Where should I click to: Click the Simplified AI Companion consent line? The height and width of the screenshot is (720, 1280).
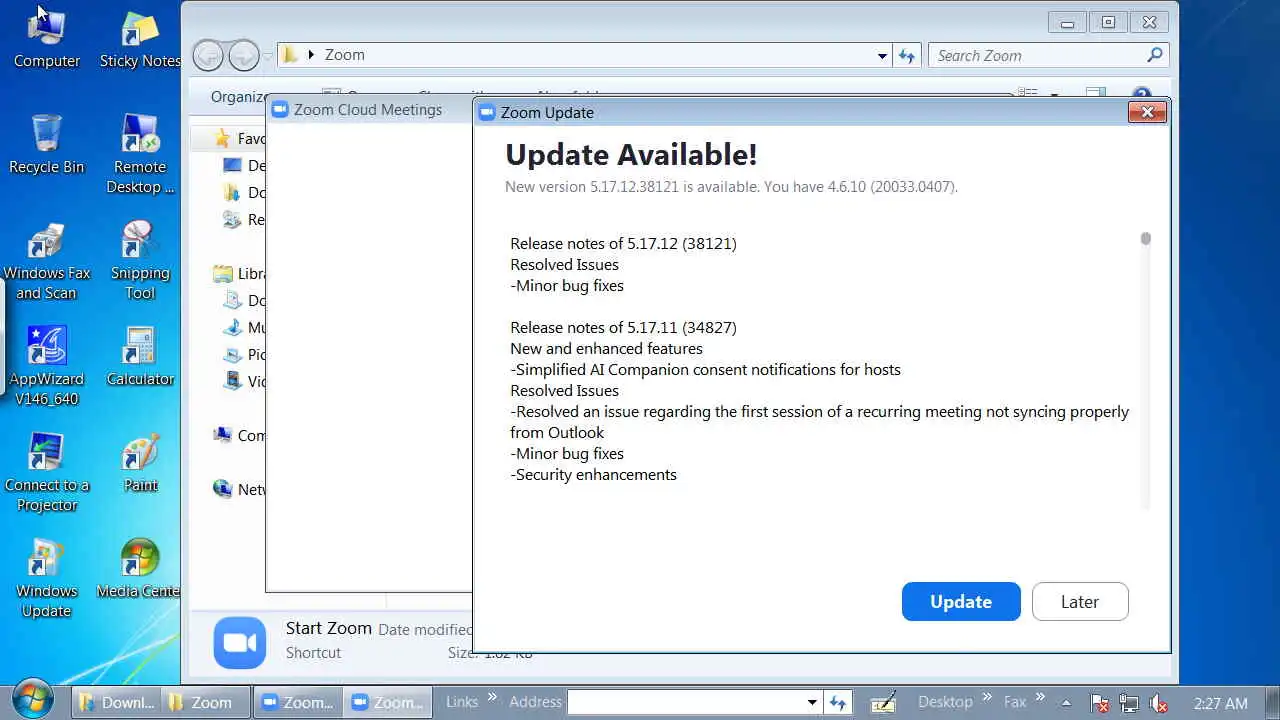click(706, 369)
